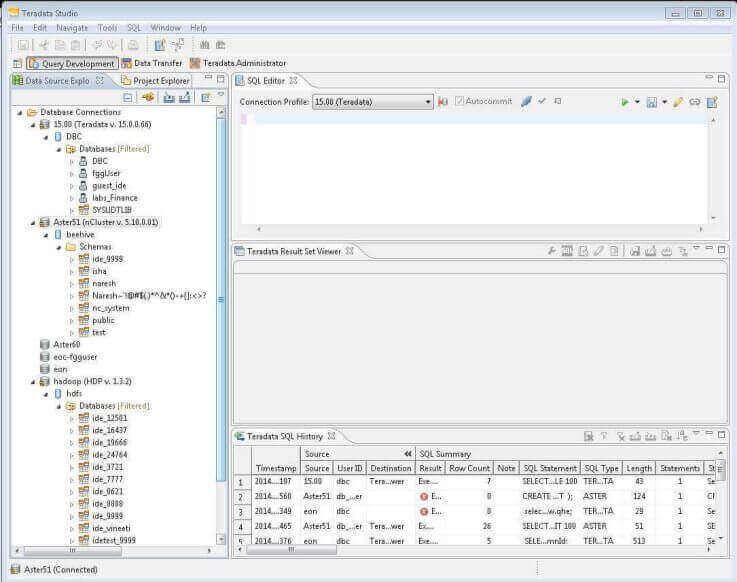
Task: Click the connection tree icon in main toolbar
Action: pyautogui.click(x=178, y=45)
